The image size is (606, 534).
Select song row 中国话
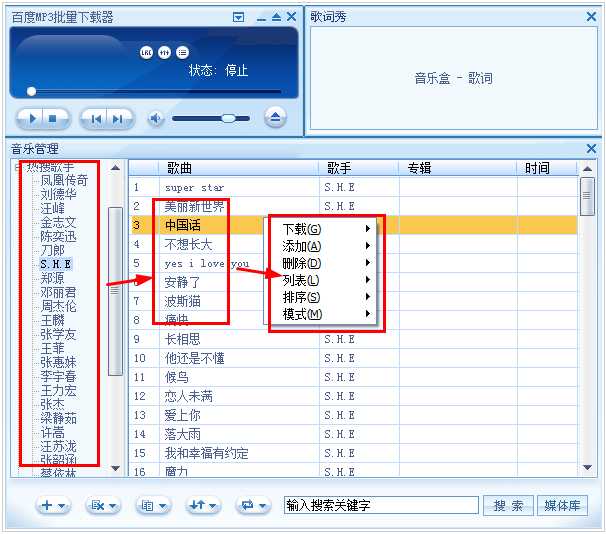tap(353, 225)
